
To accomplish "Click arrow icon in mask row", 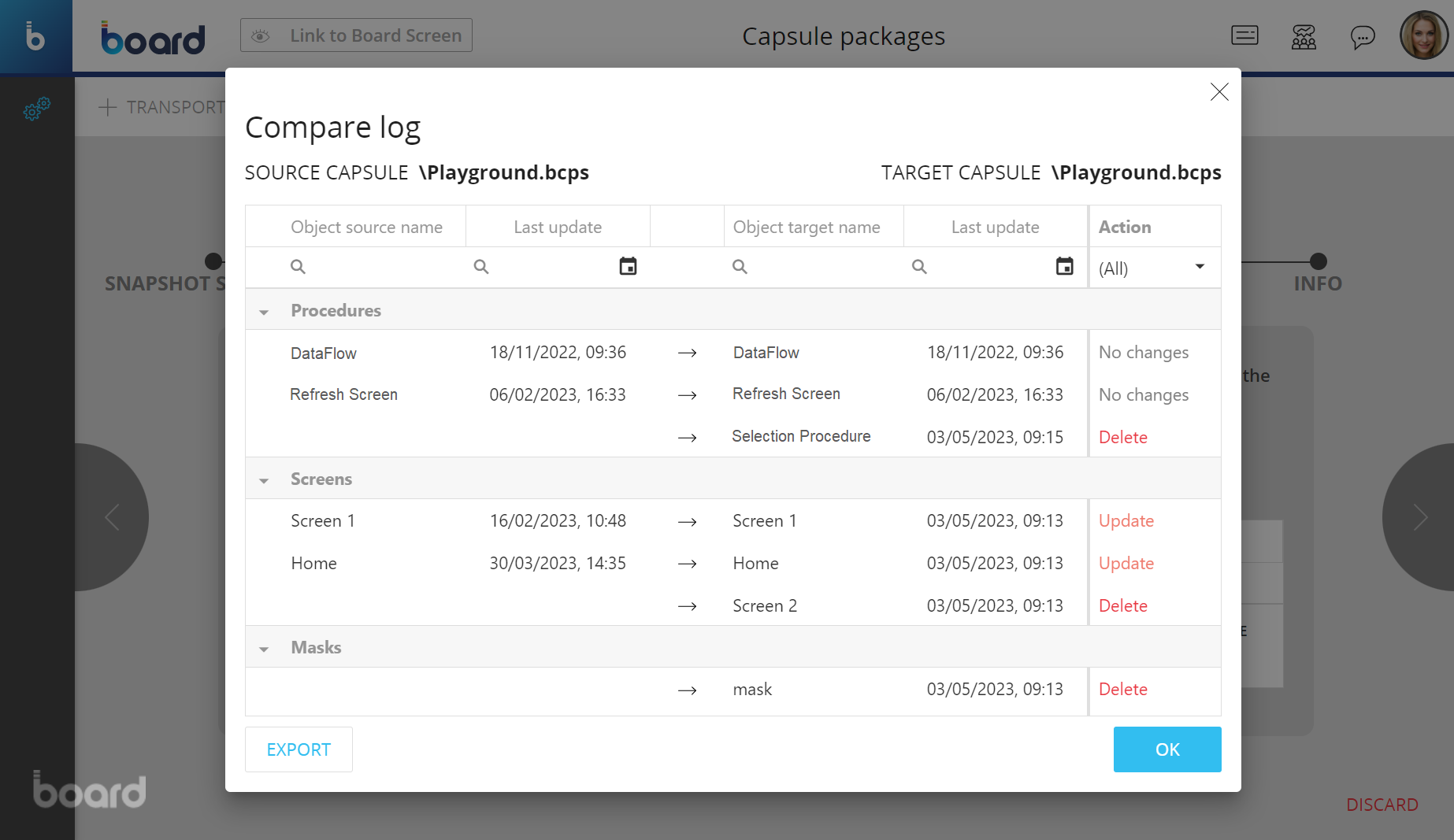I will pos(688,690).
